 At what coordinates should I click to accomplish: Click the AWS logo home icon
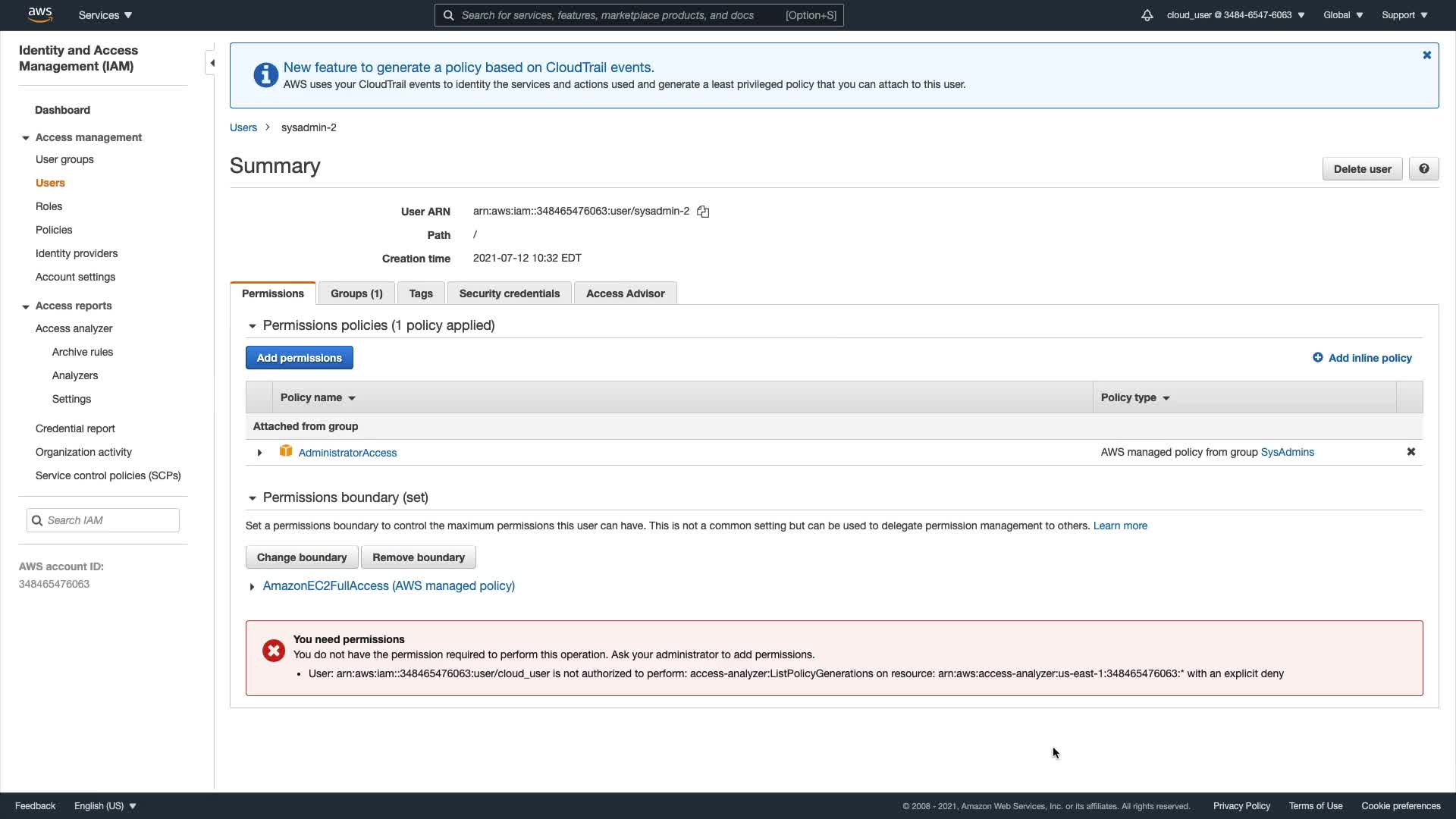40,14
